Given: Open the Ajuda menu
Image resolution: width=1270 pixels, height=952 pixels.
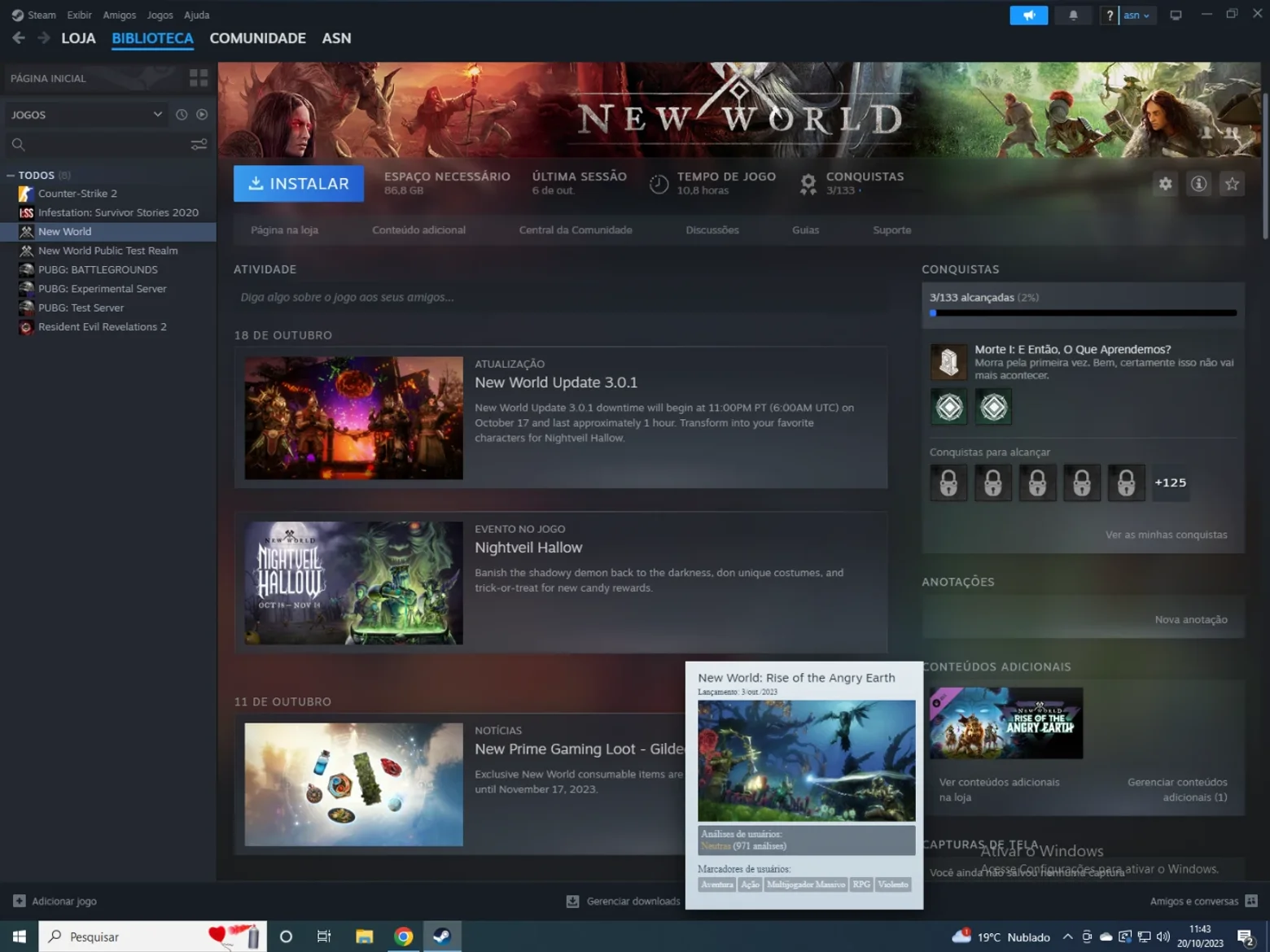Looking at the screenshot, I should (197, 15).
